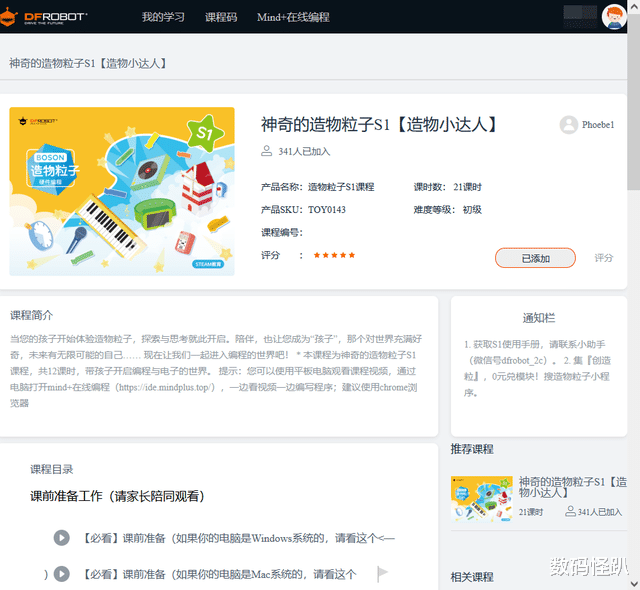Click the five-star rating
This screenshot has height=590, width=640.
(334, 255)
